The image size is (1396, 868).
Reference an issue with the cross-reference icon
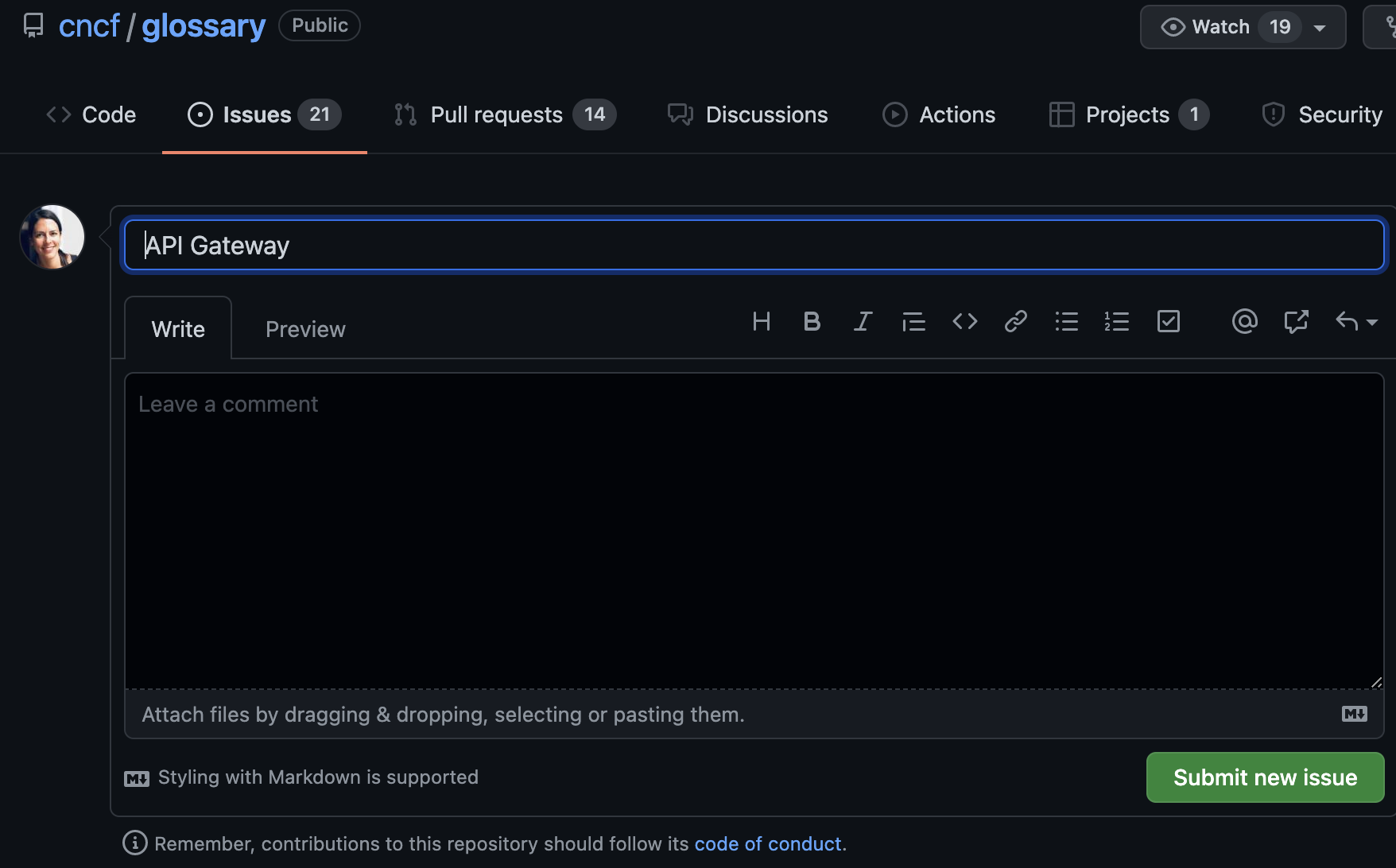[x=1296, y=321]
